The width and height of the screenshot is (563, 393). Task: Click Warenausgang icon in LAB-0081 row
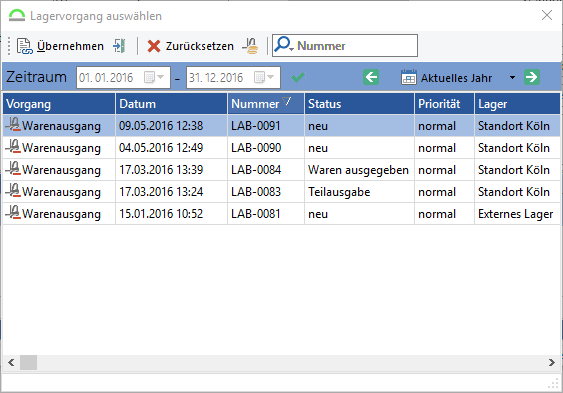[13, 213]
